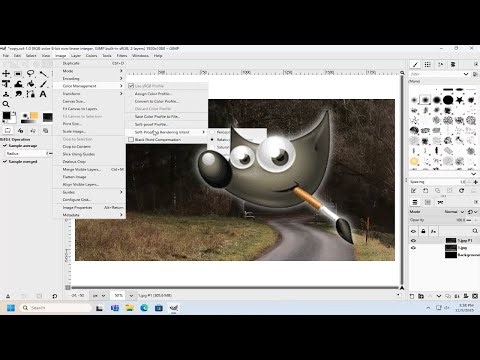The width and height of the screenshot is (480, 360).
Task: Enable Black Point Compensation checkbox
Action: coord(131,140)
